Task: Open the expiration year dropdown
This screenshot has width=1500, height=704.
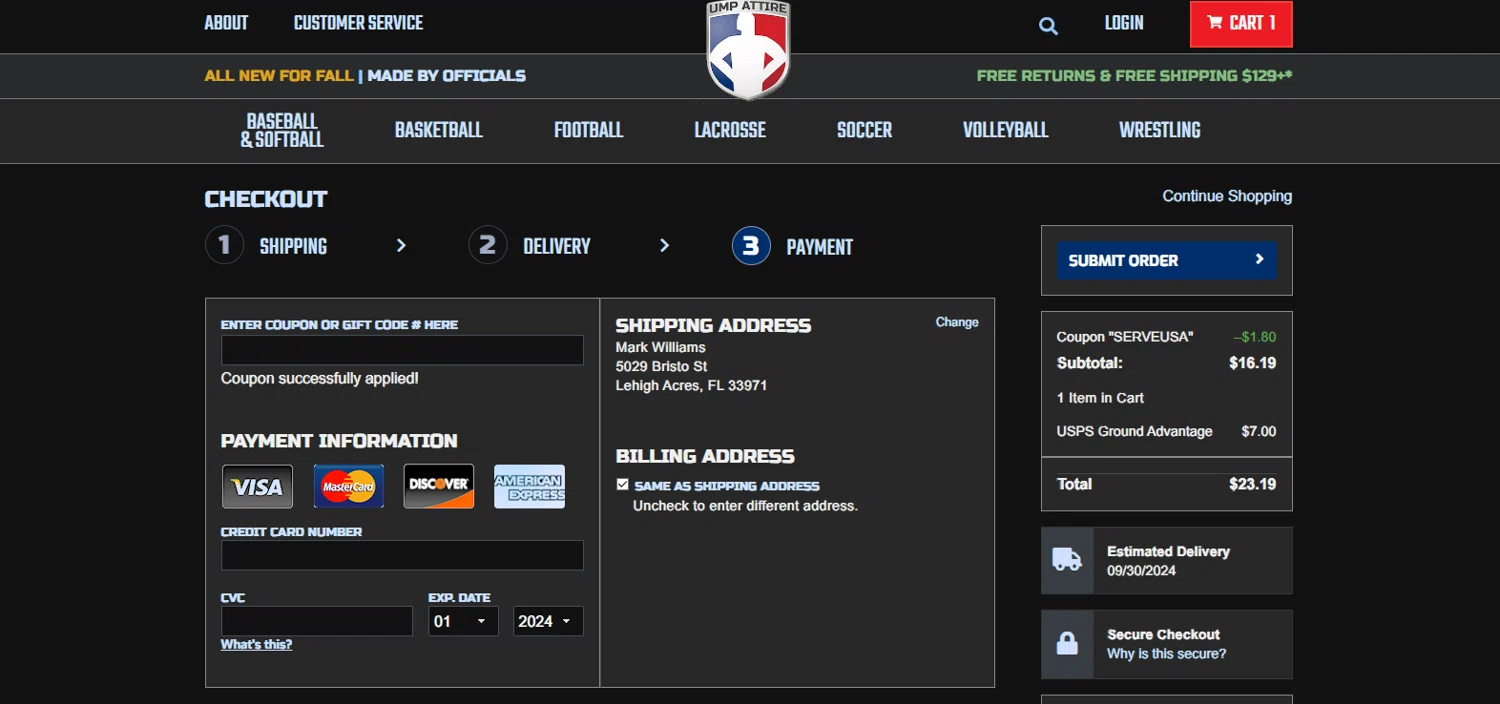Action: pos(548,621)
